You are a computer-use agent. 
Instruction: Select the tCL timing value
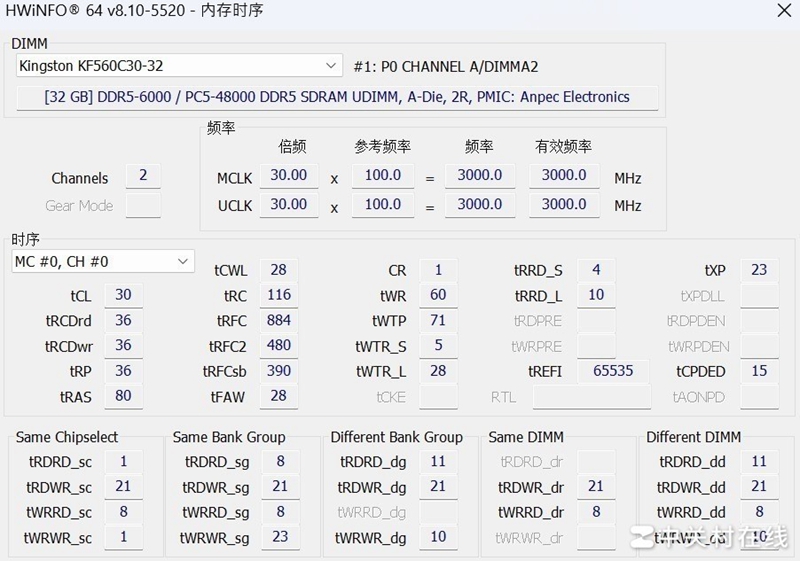(123, 295)
